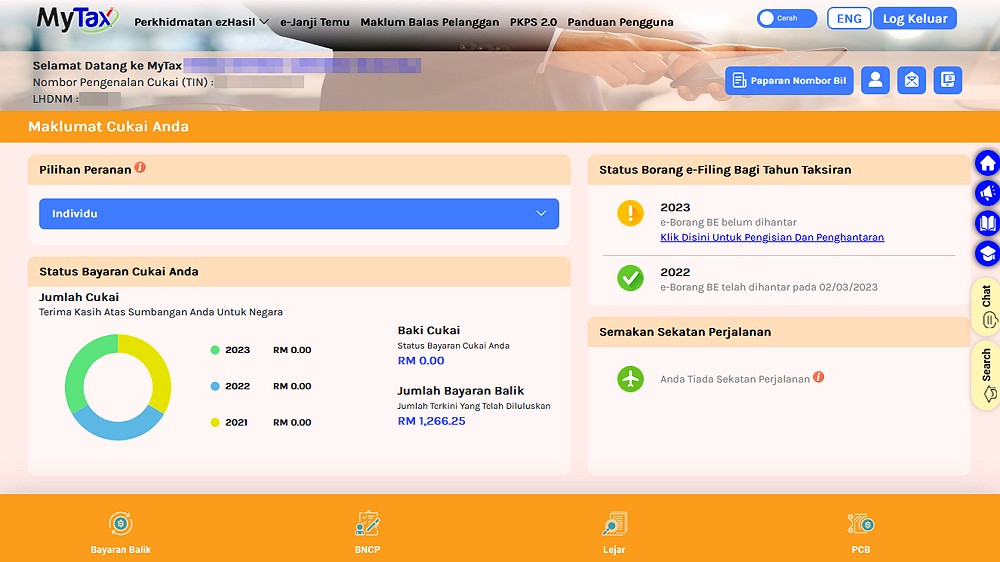This screenshot has height=562, width=1000.
Task: Toggle the Cerah theme switch
Action: click(x=787, y=18)
